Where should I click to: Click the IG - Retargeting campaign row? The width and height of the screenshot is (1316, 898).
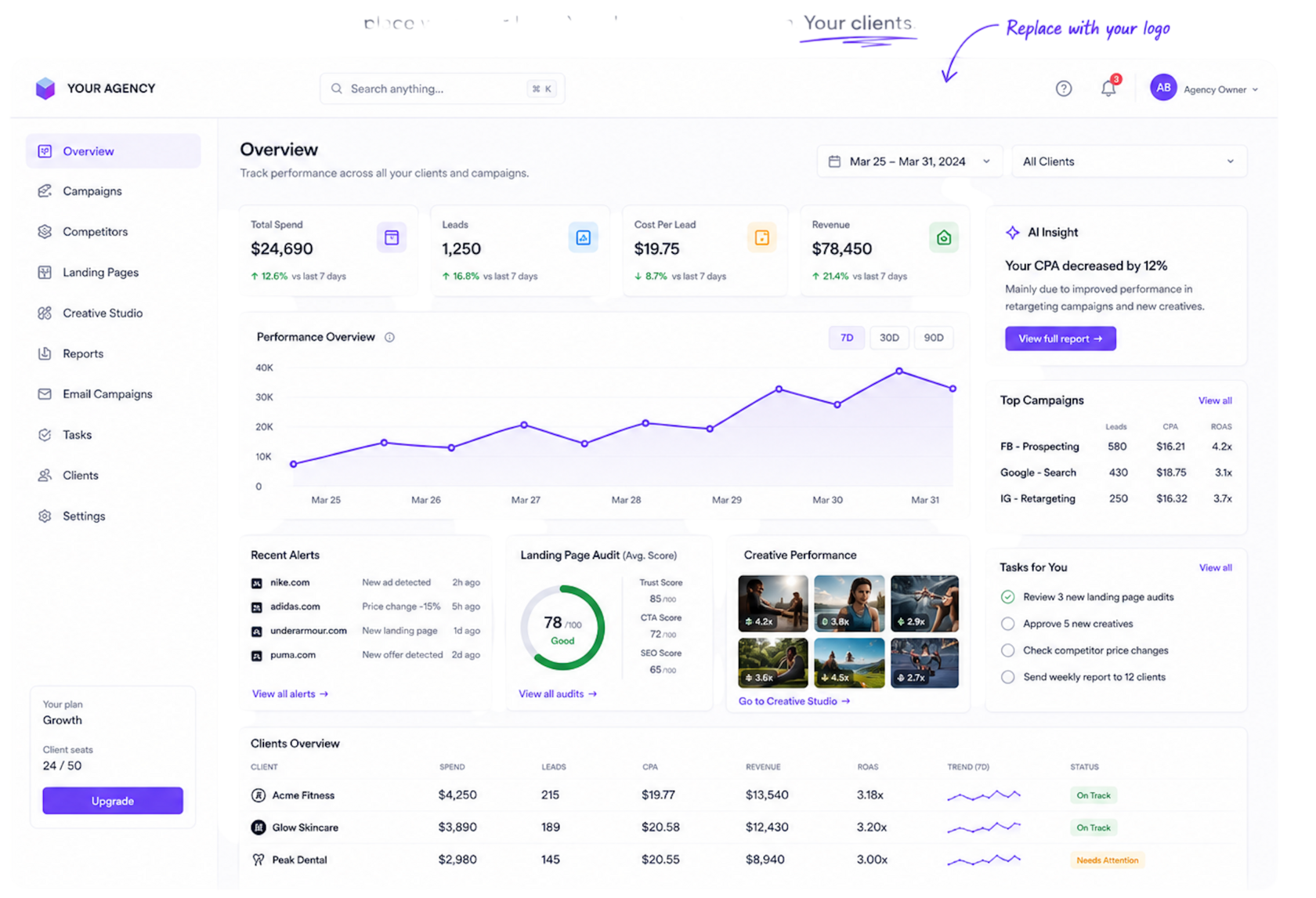(x=1116, y=498)
